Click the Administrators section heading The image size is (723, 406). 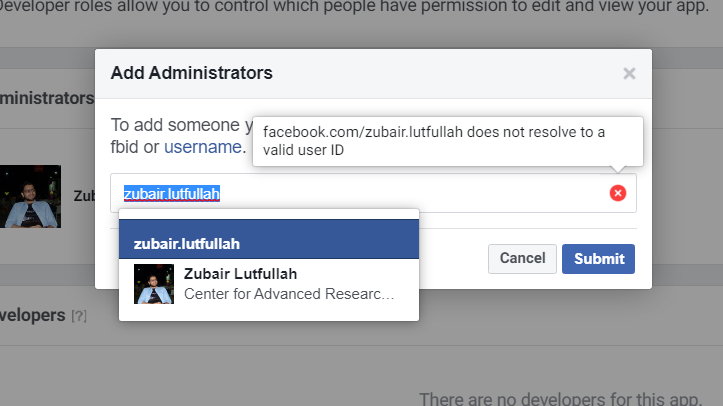point(47,99)
